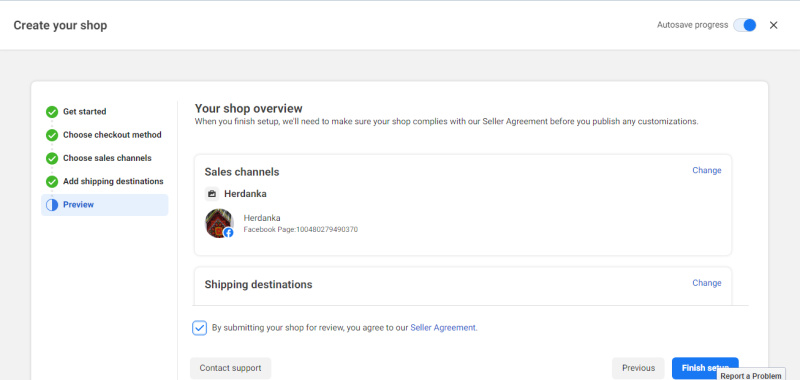
Task: Click the Herdanka page profile thumbnail
Action: point(219,223)
